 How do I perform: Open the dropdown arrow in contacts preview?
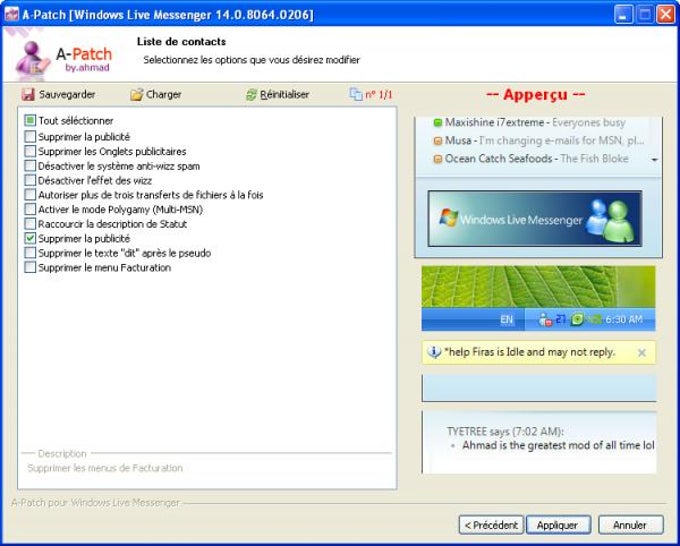click(x=654, y=160)
